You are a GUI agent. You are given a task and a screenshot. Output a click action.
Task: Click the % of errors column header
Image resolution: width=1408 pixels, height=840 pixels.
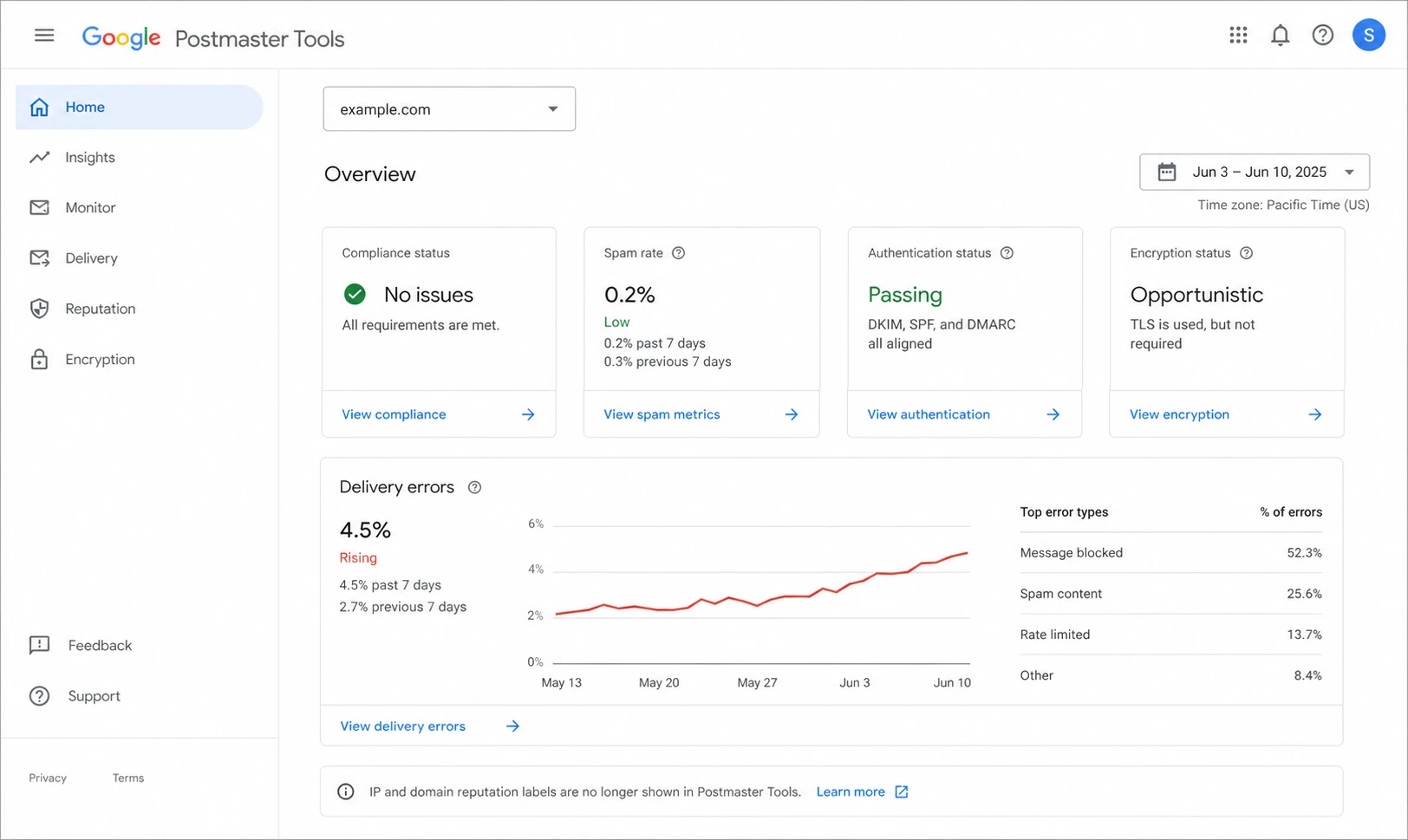[x=1291, y=512]
